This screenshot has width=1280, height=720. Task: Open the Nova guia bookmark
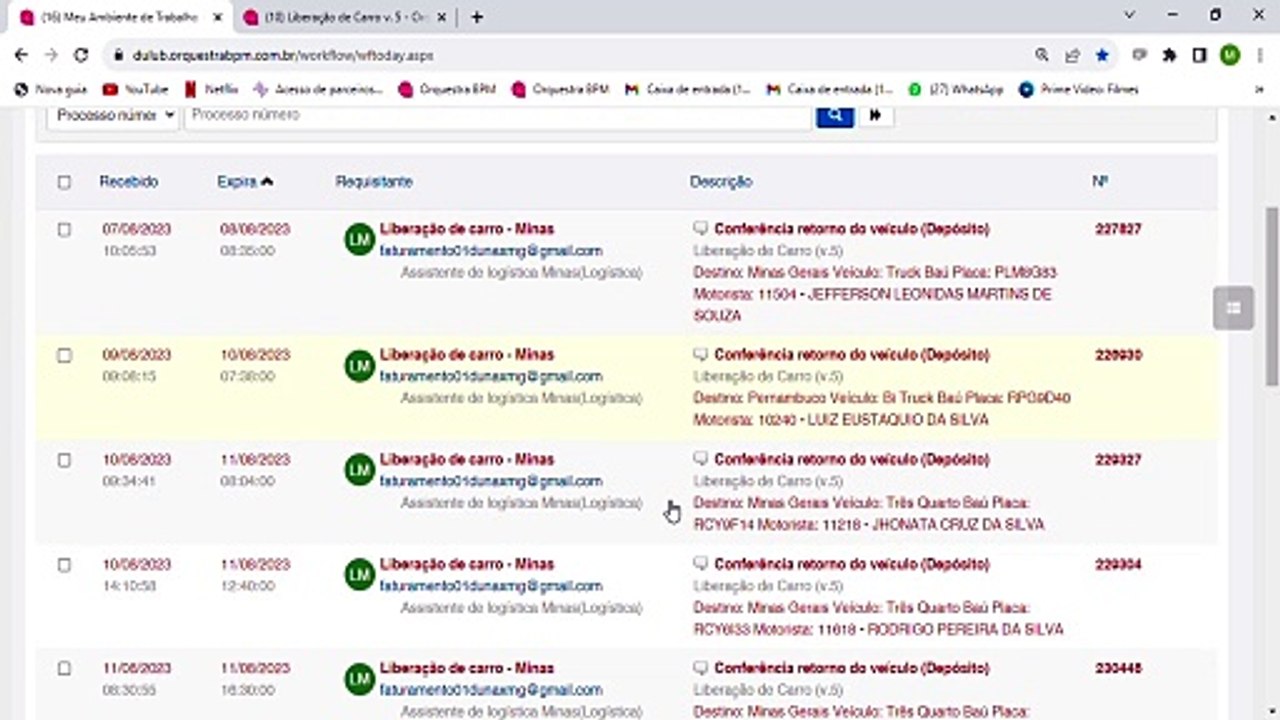click(51, 89)
